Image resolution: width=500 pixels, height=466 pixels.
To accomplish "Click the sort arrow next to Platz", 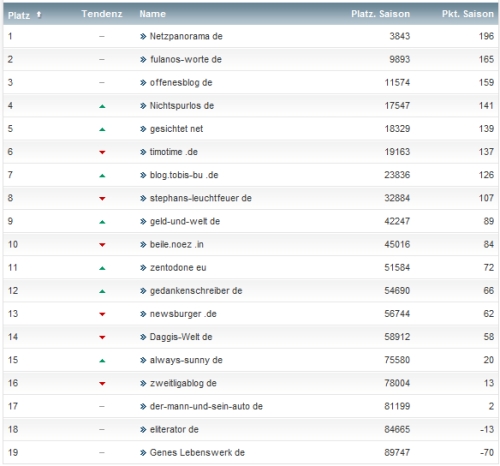I will pos(39,14).
